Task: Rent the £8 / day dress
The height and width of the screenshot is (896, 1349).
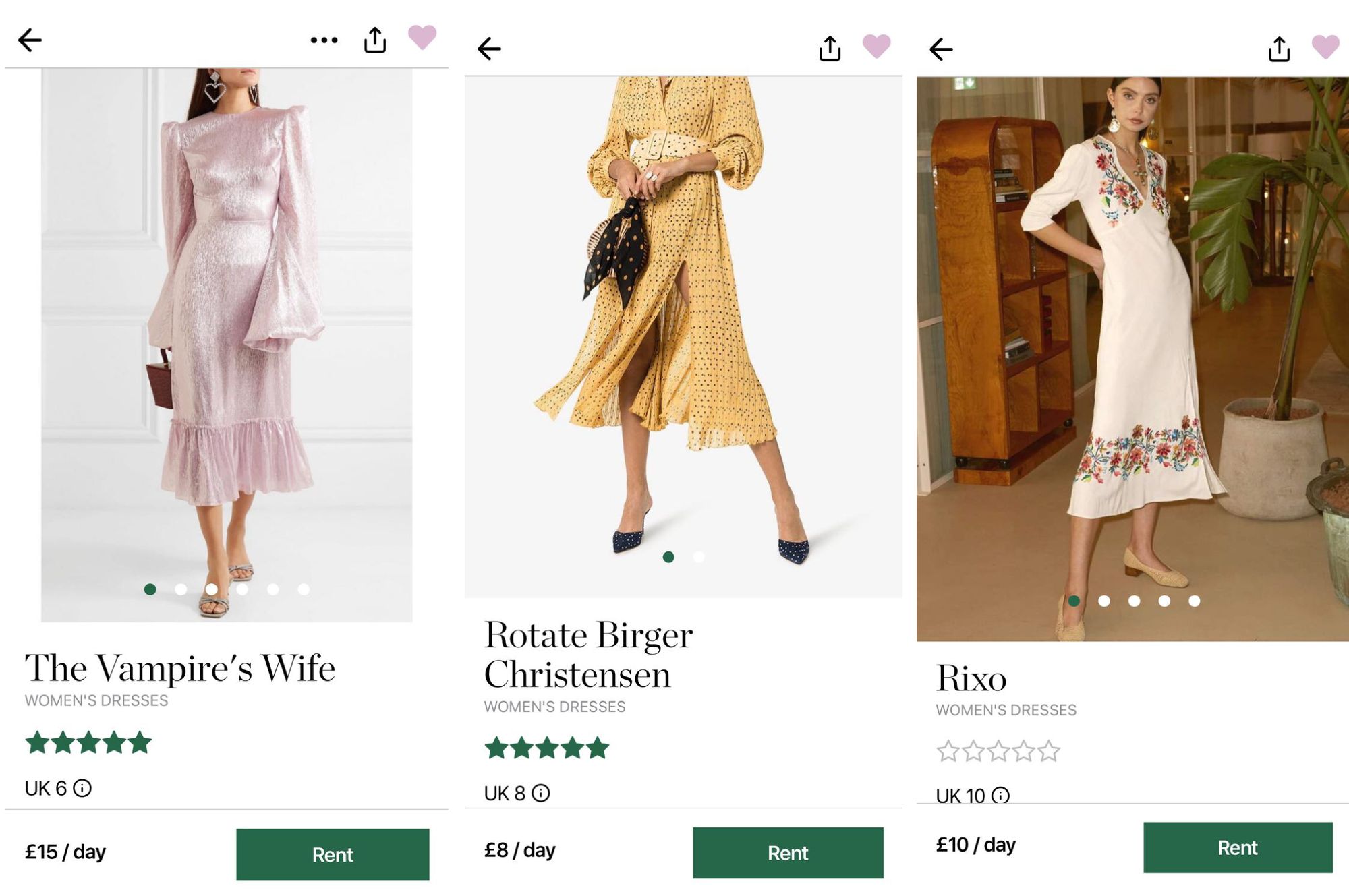Action: (788, 853)
